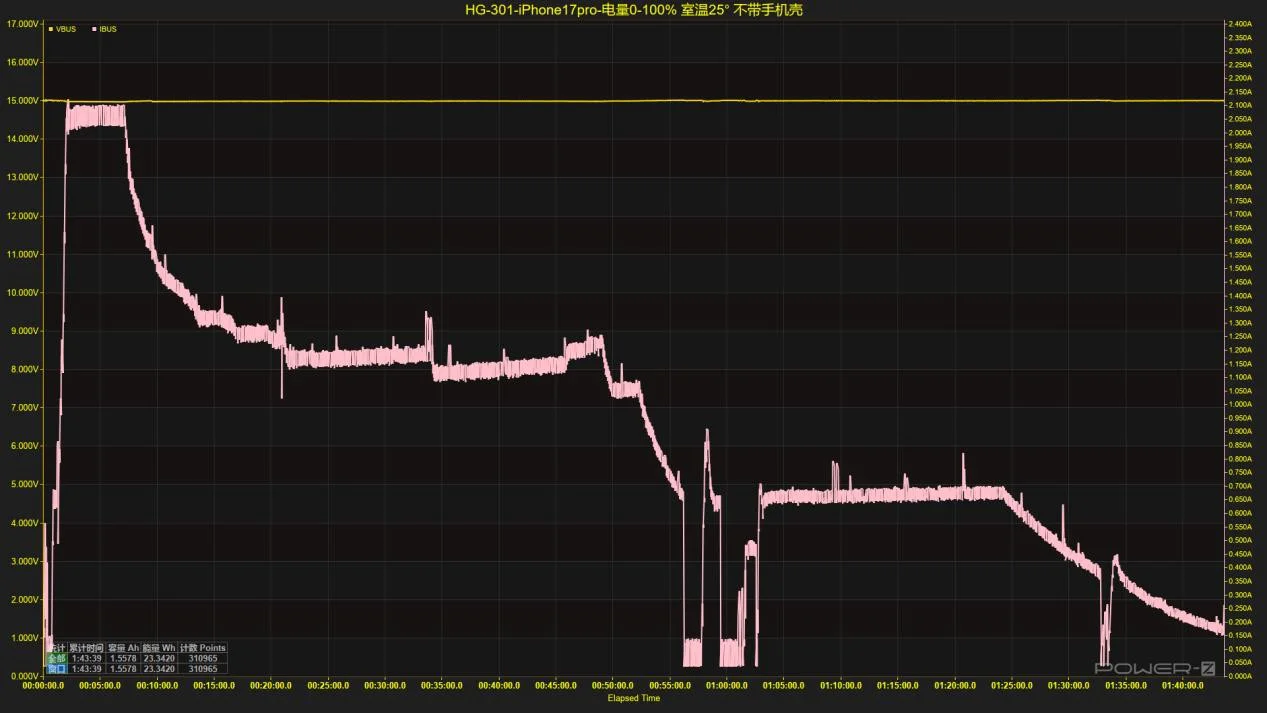Click the 累计时间 column header
The height and width of the screenshot is (713, 1267).
coord(86,648)
